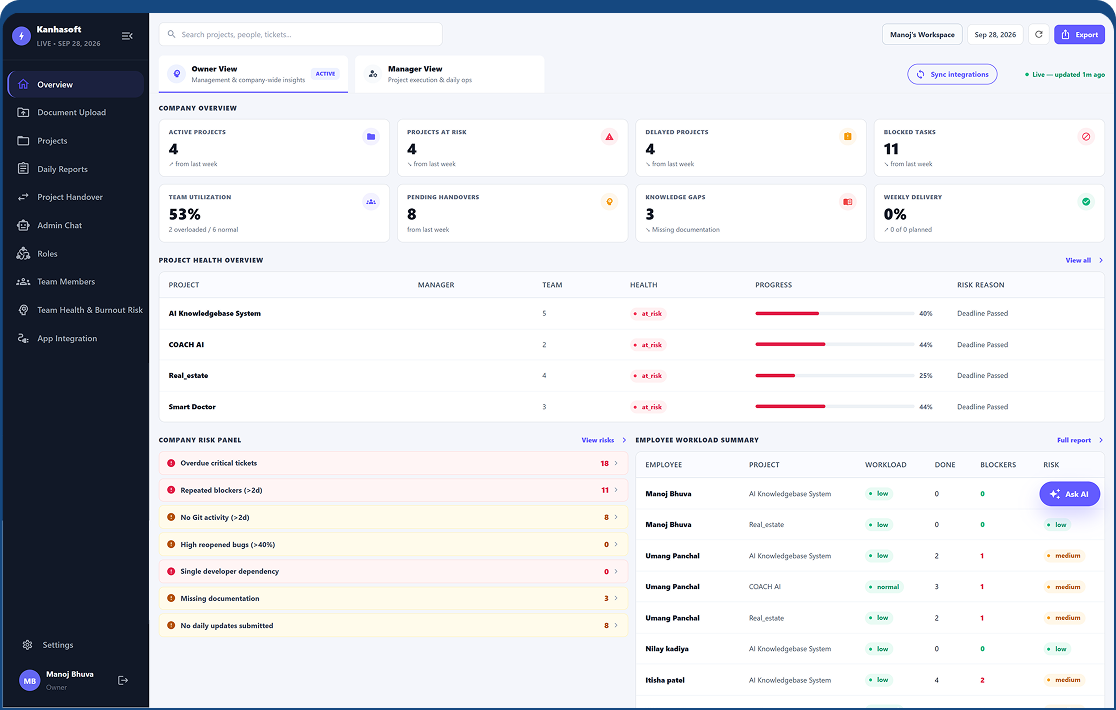Click View all for Project Health Overview
1116x710 pixels.
1084,260
